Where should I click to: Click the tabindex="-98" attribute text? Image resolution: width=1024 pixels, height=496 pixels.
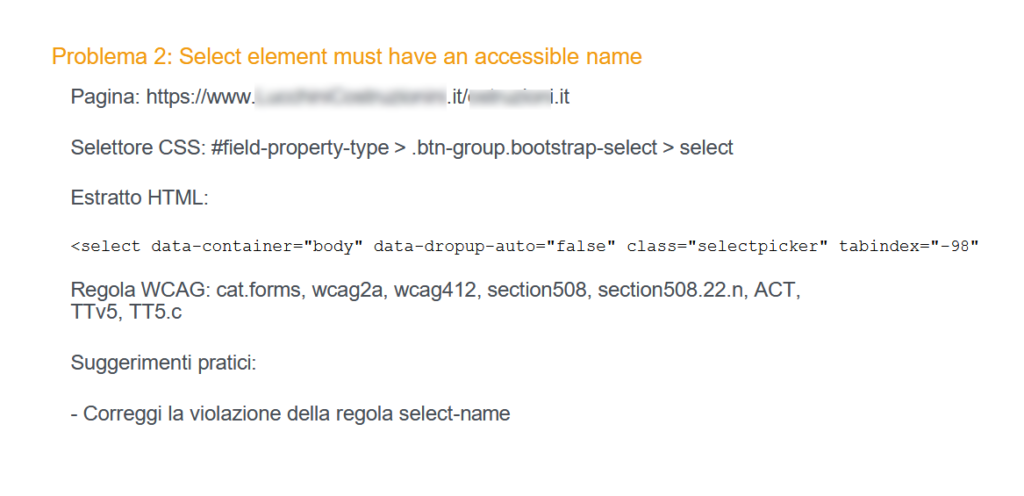click(909, 247)
